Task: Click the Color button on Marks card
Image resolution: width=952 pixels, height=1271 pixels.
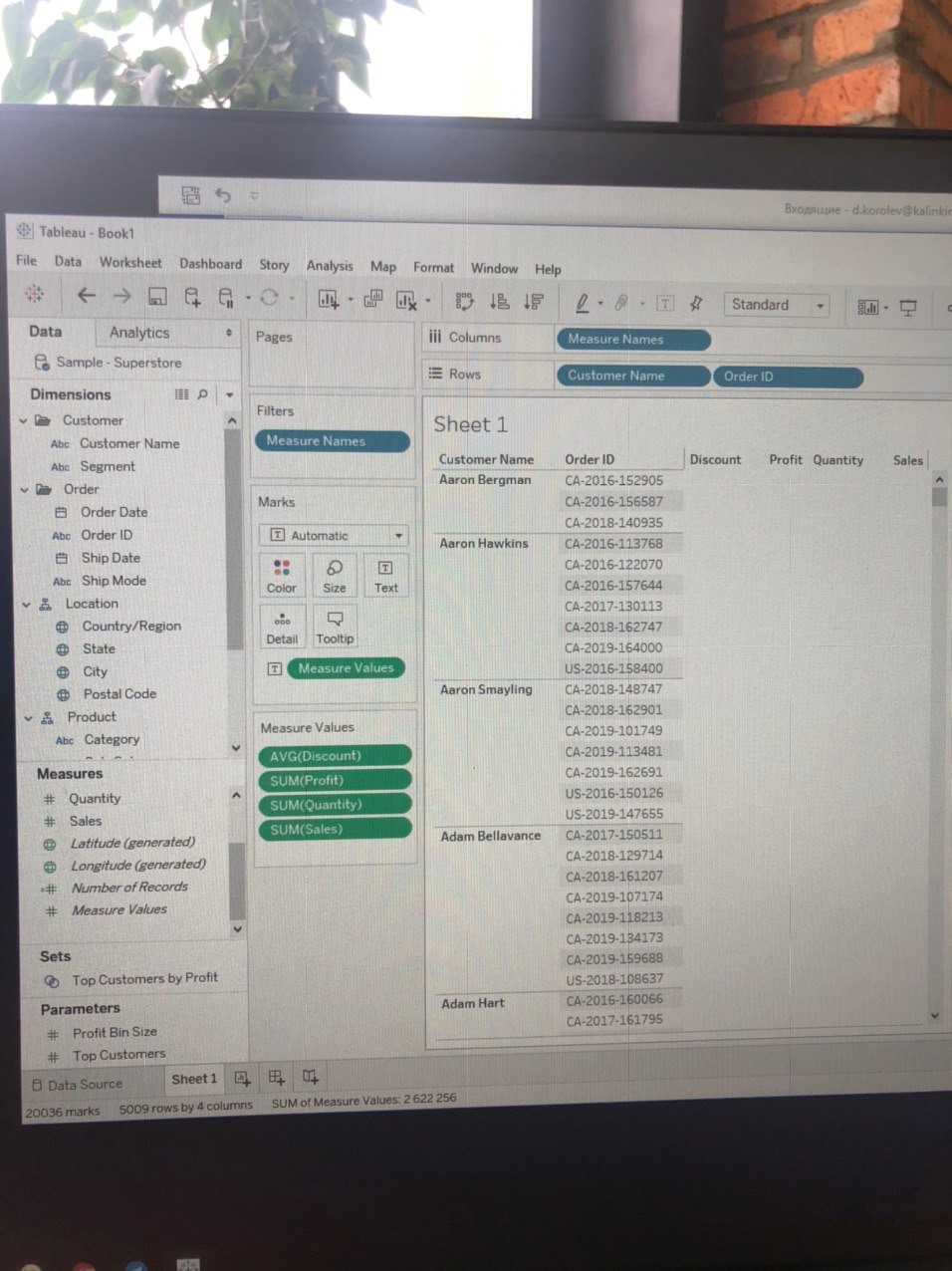Action: tap(282, 575)
